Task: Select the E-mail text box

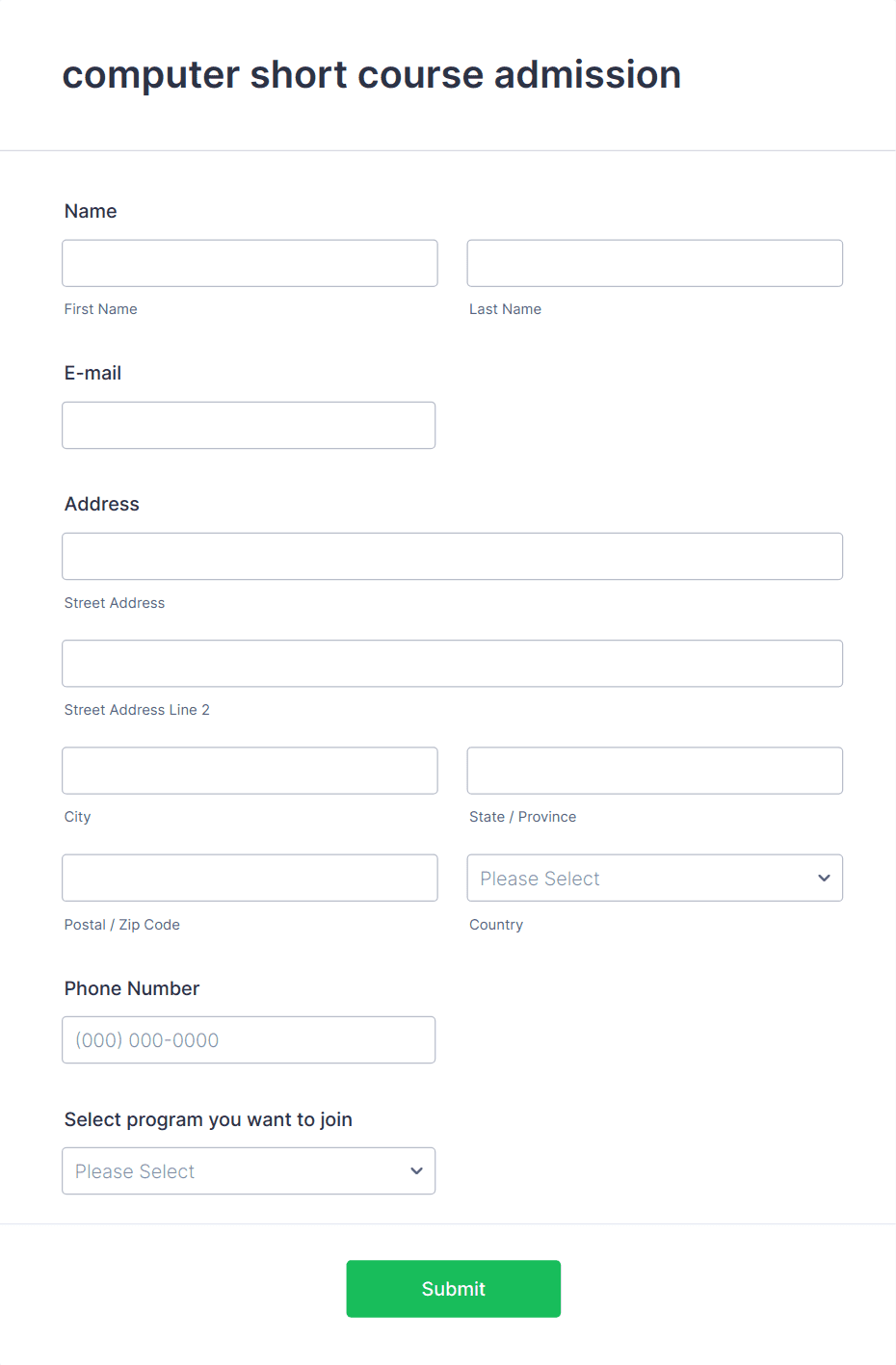Action: (x=248, y=425)
